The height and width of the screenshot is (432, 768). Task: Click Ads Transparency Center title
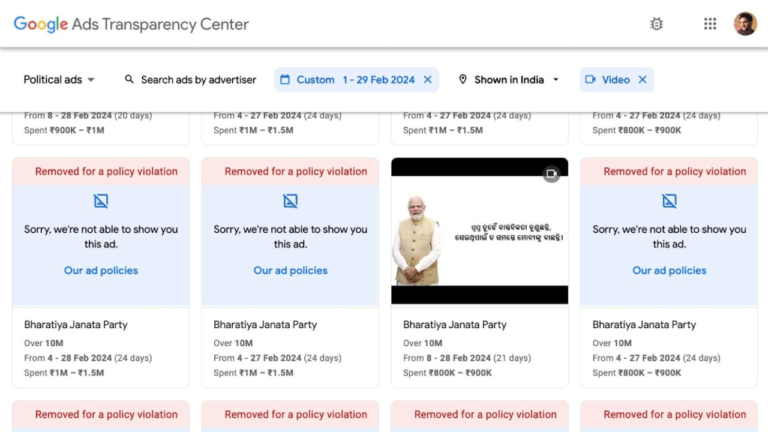coord(160,24)
